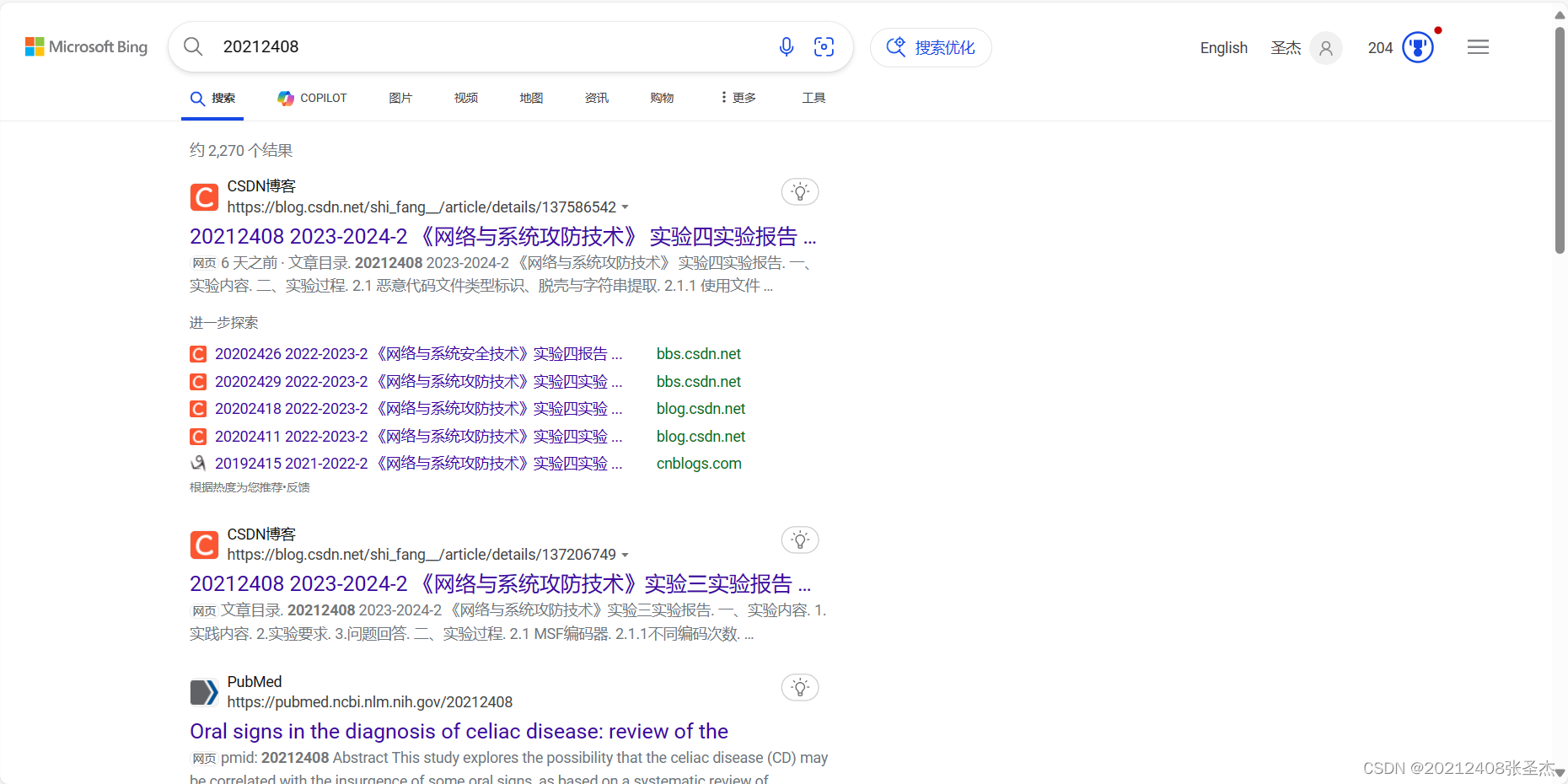This screenshot has height=784, width=1568.
Task: Click CSDN icon next to 20202418 link
Action: pyautogui.click(x=198, y=409)
